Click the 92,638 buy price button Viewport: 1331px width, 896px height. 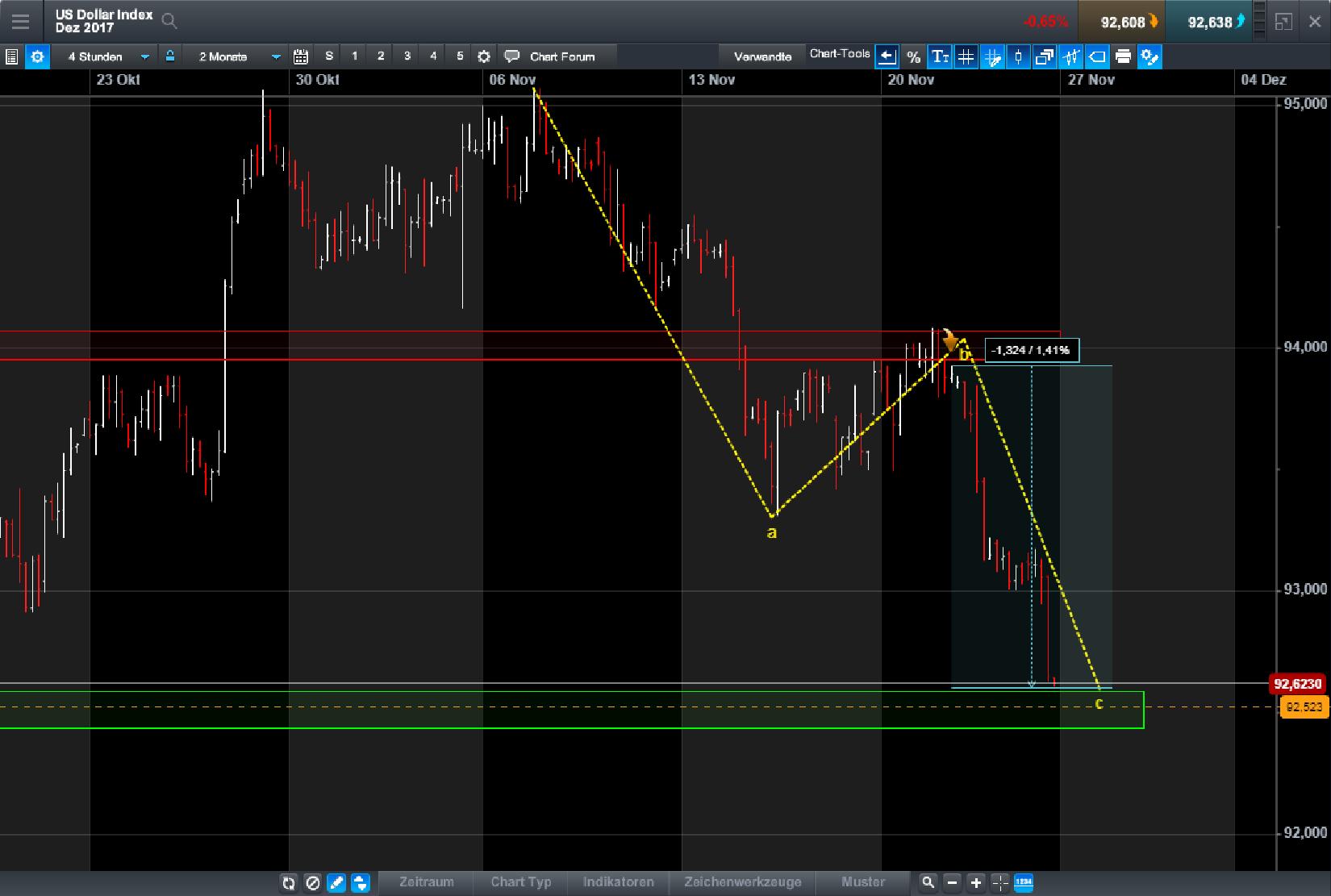point(1209,21)
